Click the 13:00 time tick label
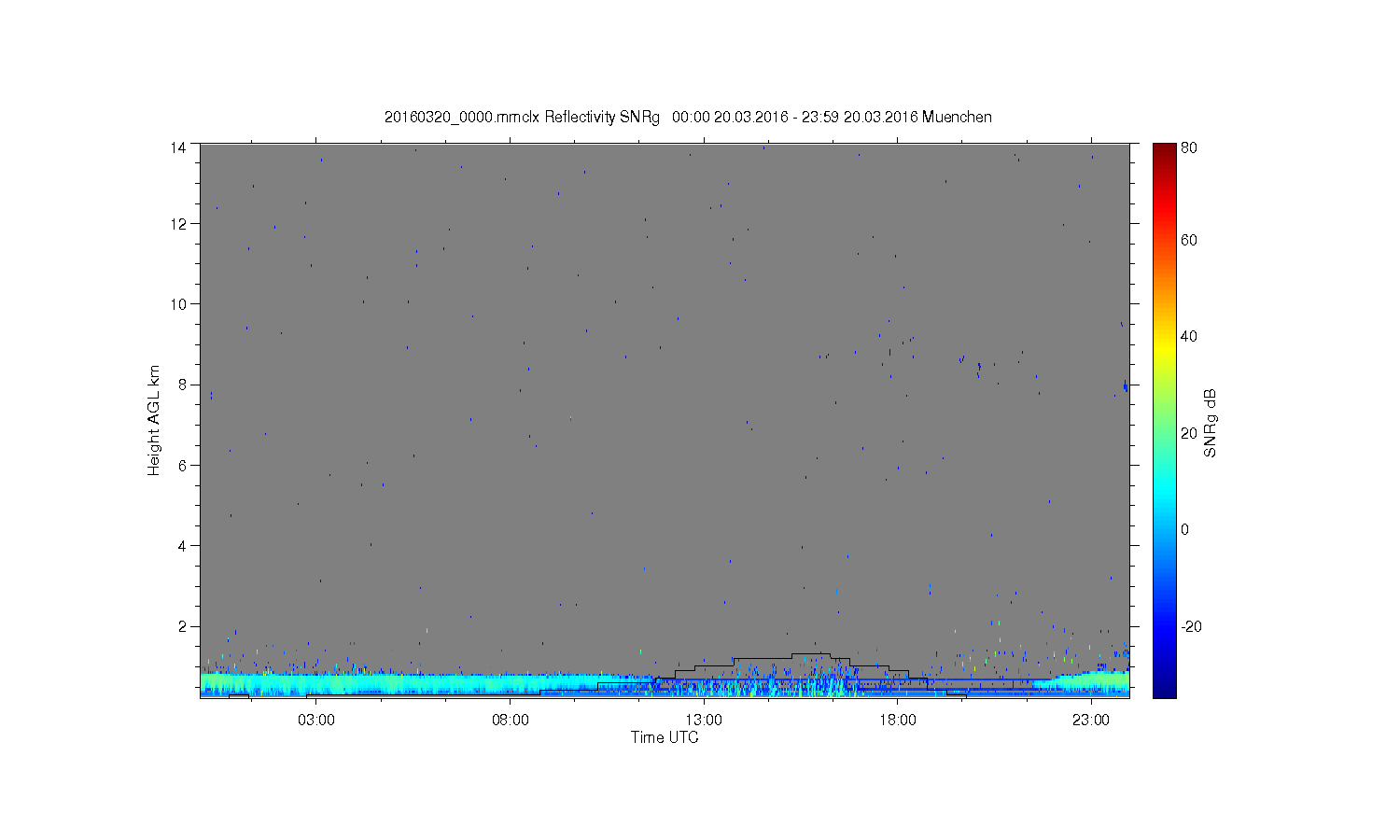 (x=704, y=721)
